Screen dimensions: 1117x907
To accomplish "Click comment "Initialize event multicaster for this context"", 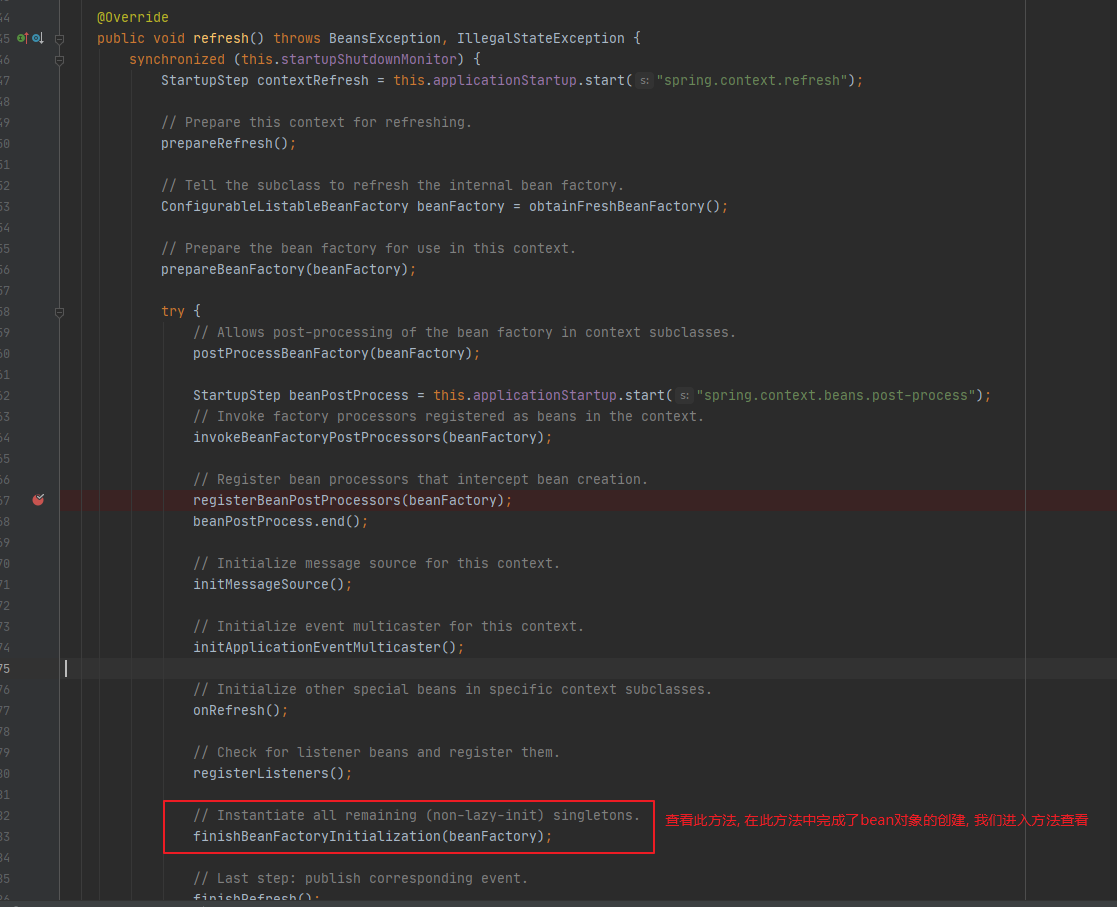I will pos(388,626).
